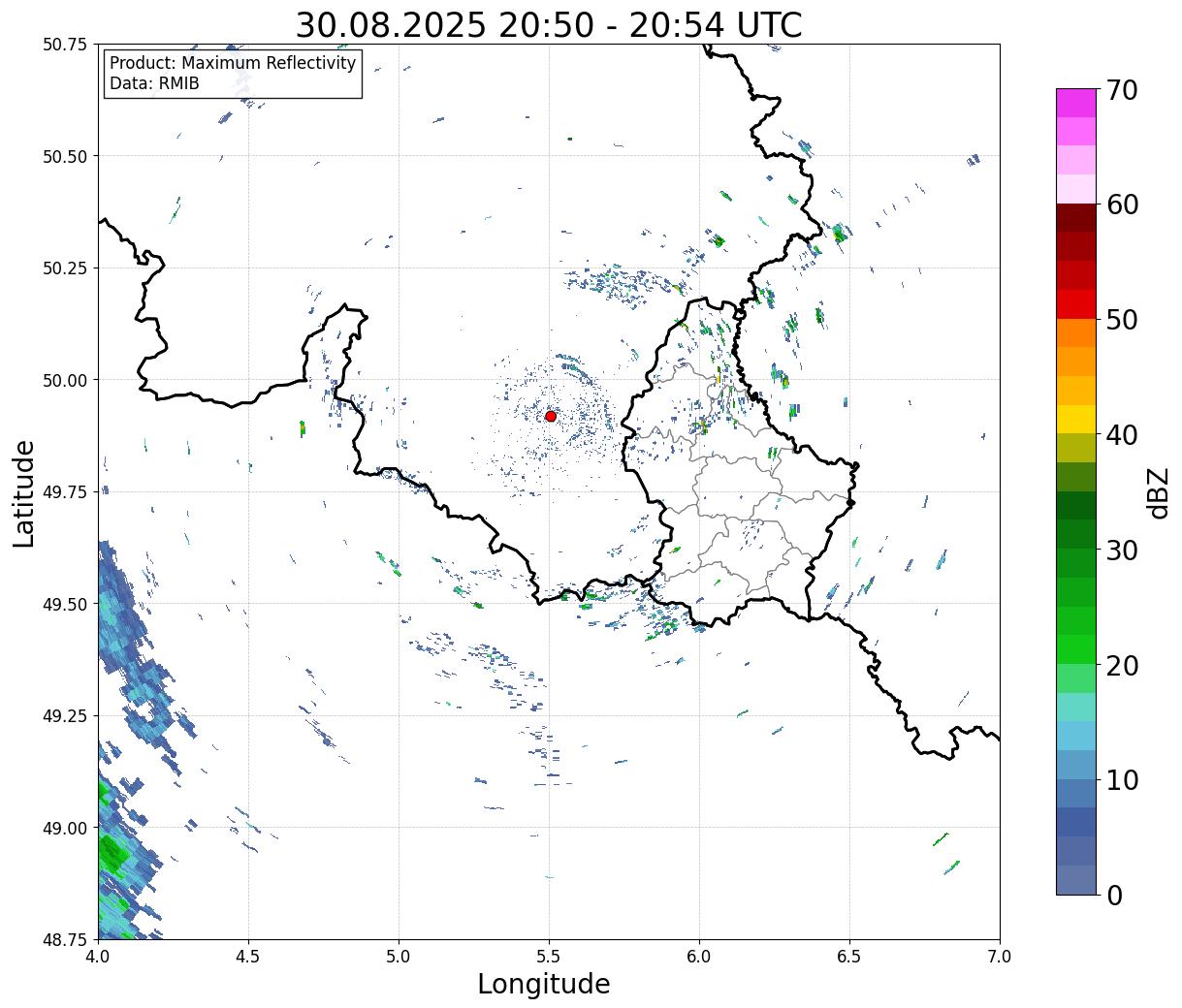
Task: Click the latitude tick label 50.25
Action: click(64, 268)
